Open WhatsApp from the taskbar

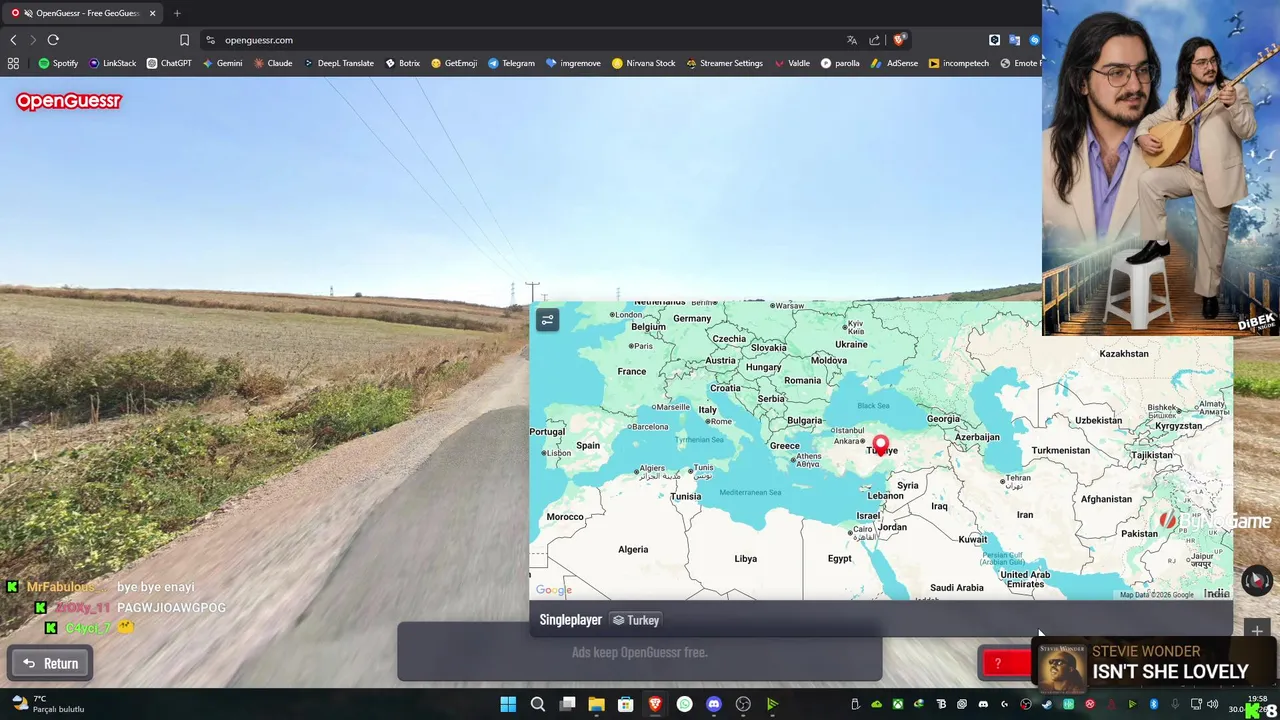point(684,704)
